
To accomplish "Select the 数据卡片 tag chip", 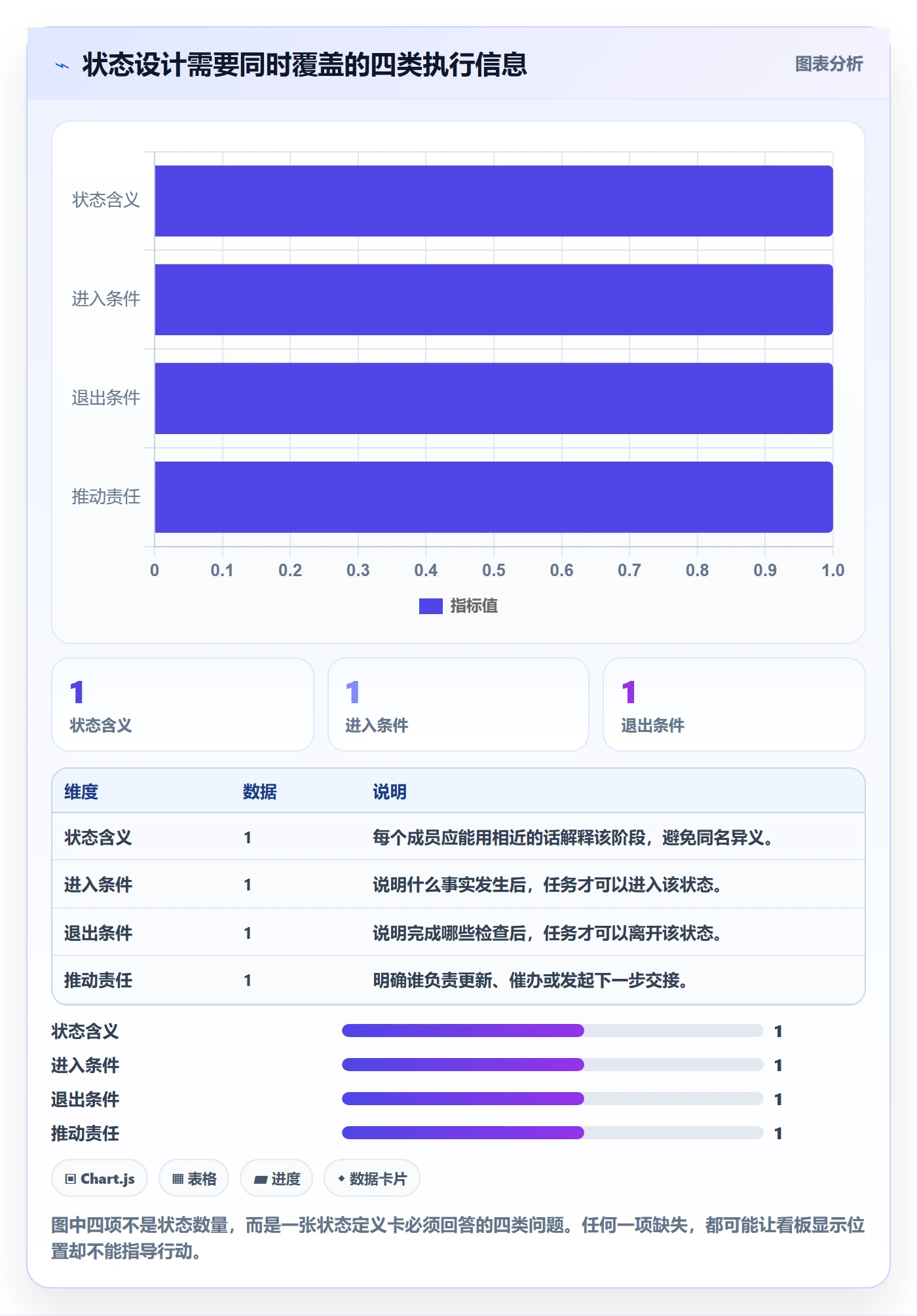I will tap(372, 1179).
